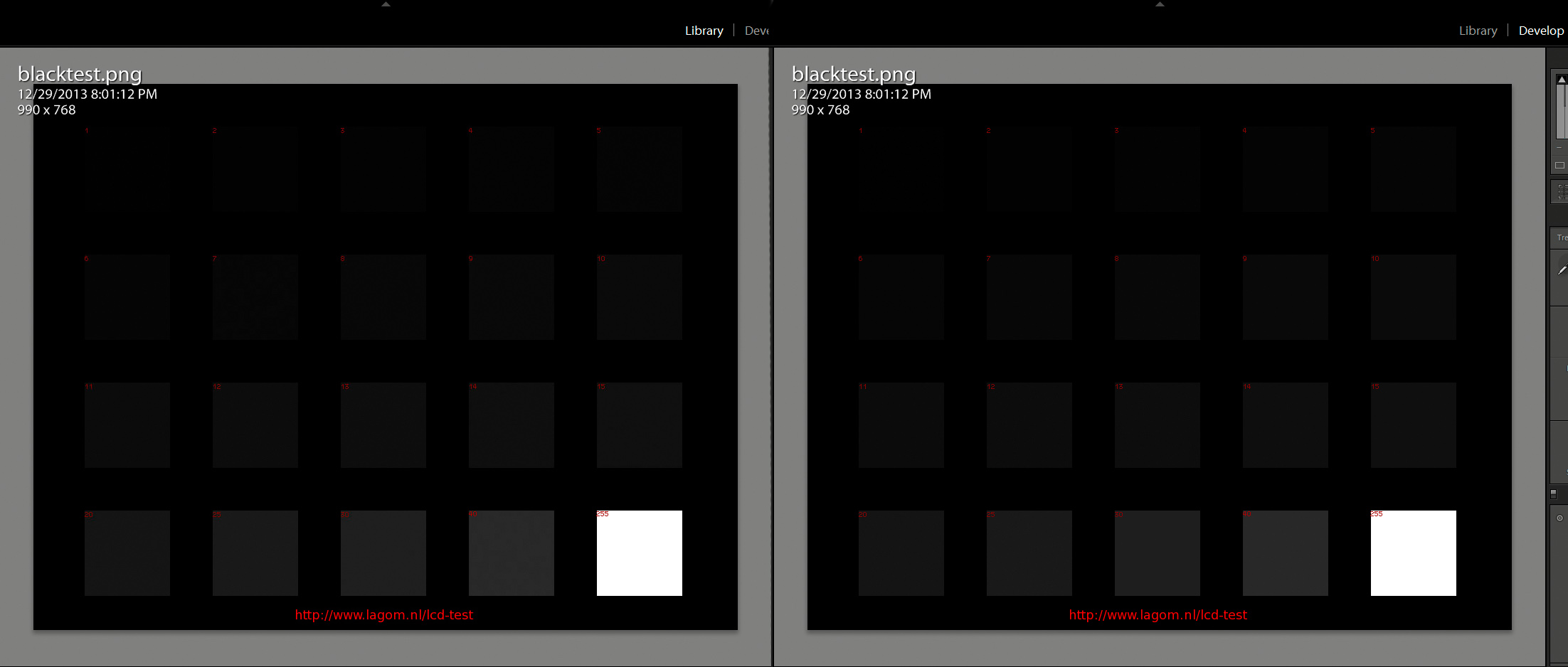Click 990 x 768 dimensions in left window

click(x=46, y=110)
